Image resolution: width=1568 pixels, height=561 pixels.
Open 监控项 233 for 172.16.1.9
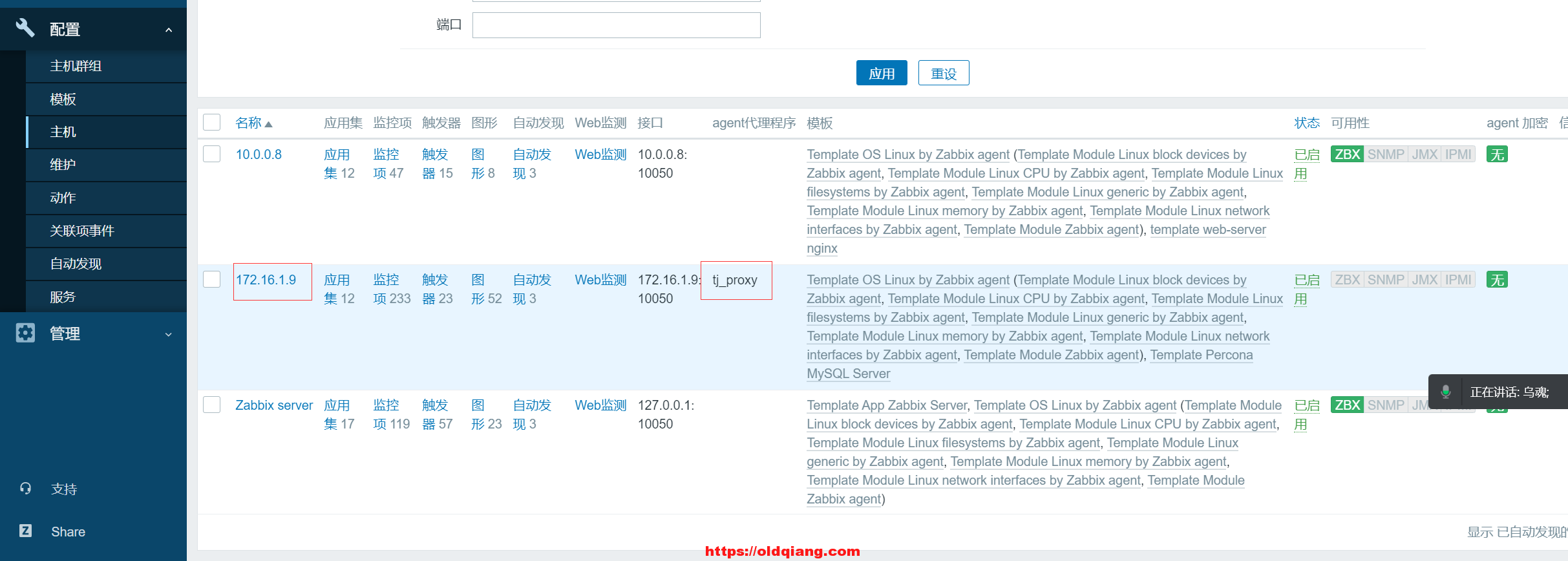(392, 289)
